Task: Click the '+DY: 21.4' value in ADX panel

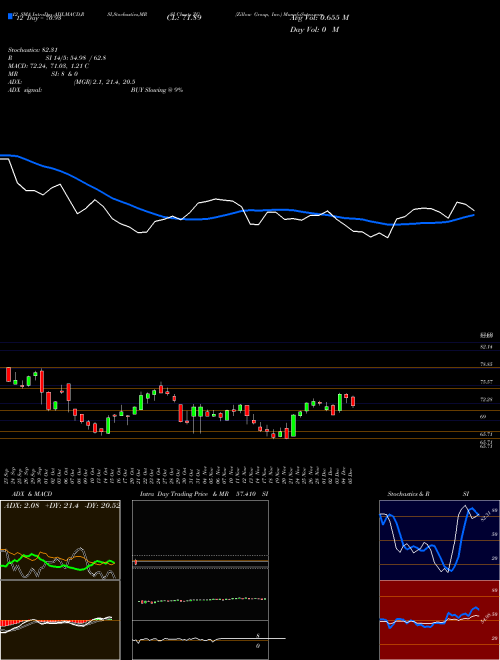Action: [x=61, y=506]
